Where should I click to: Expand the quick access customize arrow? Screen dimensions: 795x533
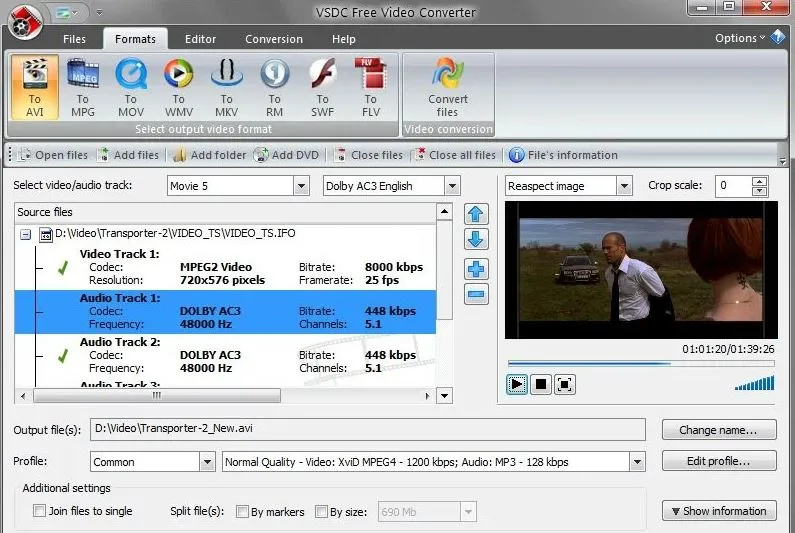pyautogui.click(x=99, y=13)
